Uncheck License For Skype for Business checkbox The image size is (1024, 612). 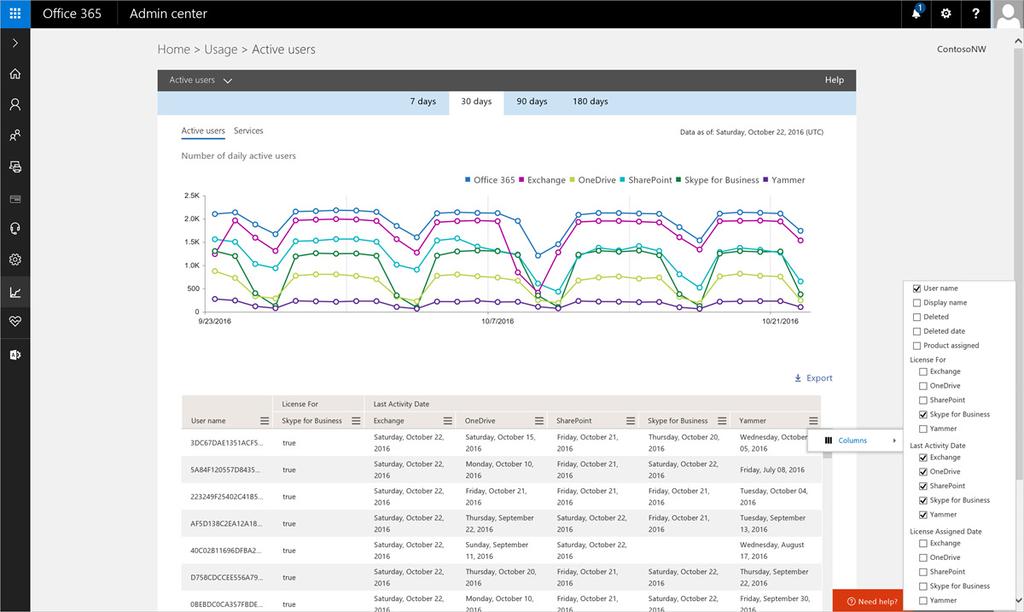923,415
